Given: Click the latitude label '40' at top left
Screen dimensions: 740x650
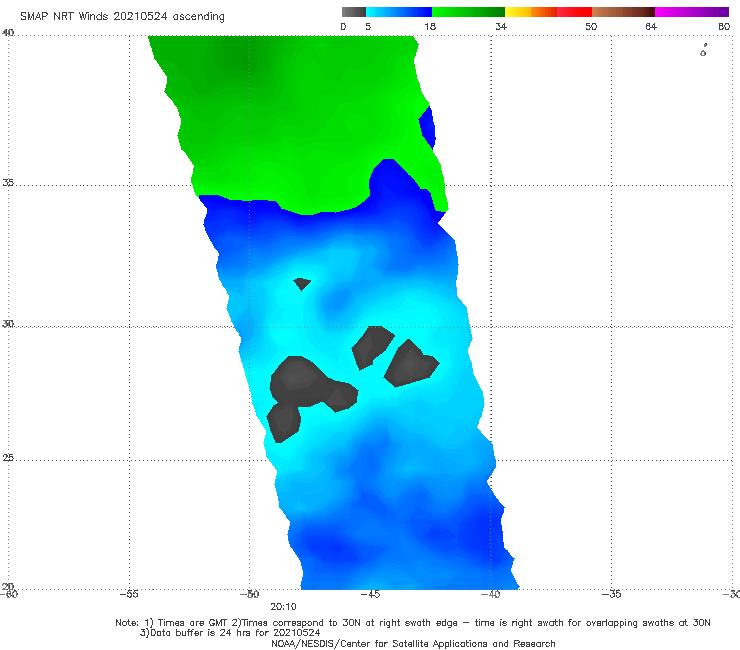Looking at the screenshot, I should (x=8, y=33).
